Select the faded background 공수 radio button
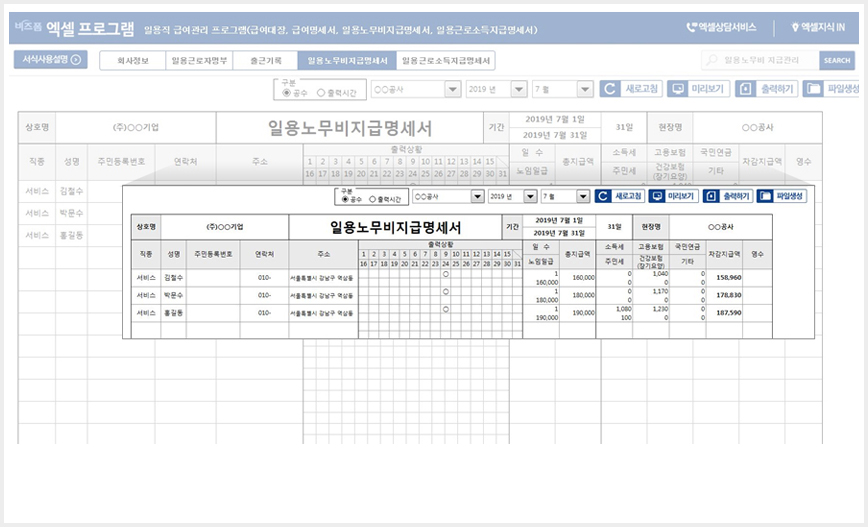This screenshot has height=527, width=868. point(286,93)
